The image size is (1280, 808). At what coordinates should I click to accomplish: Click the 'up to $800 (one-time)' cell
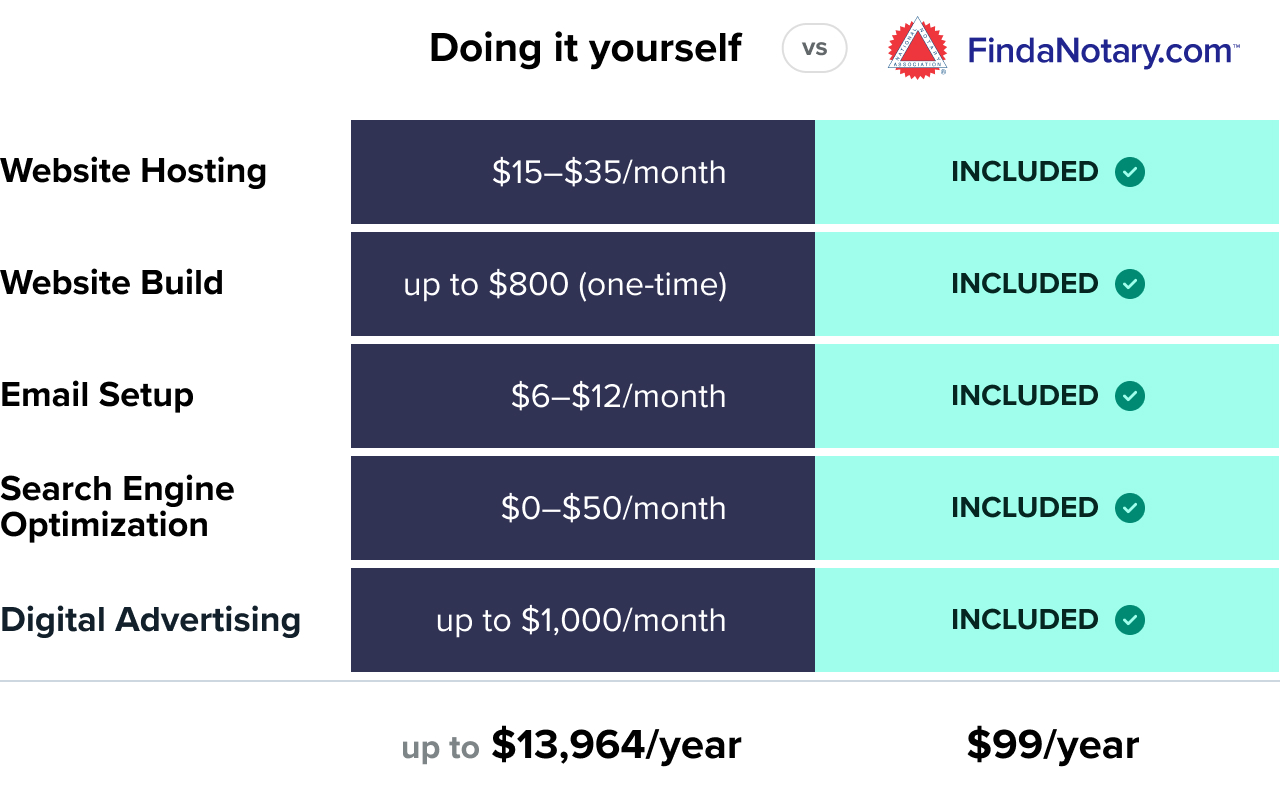(565, 284)
